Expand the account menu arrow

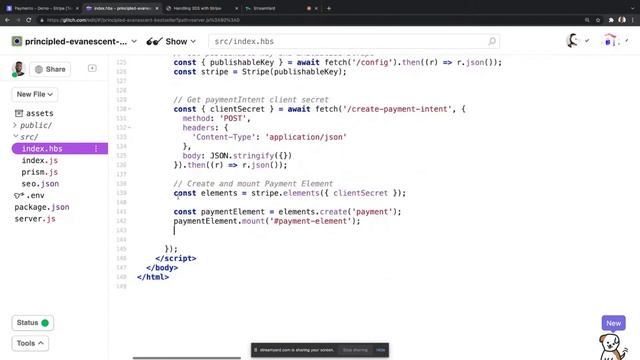[627, 40]
